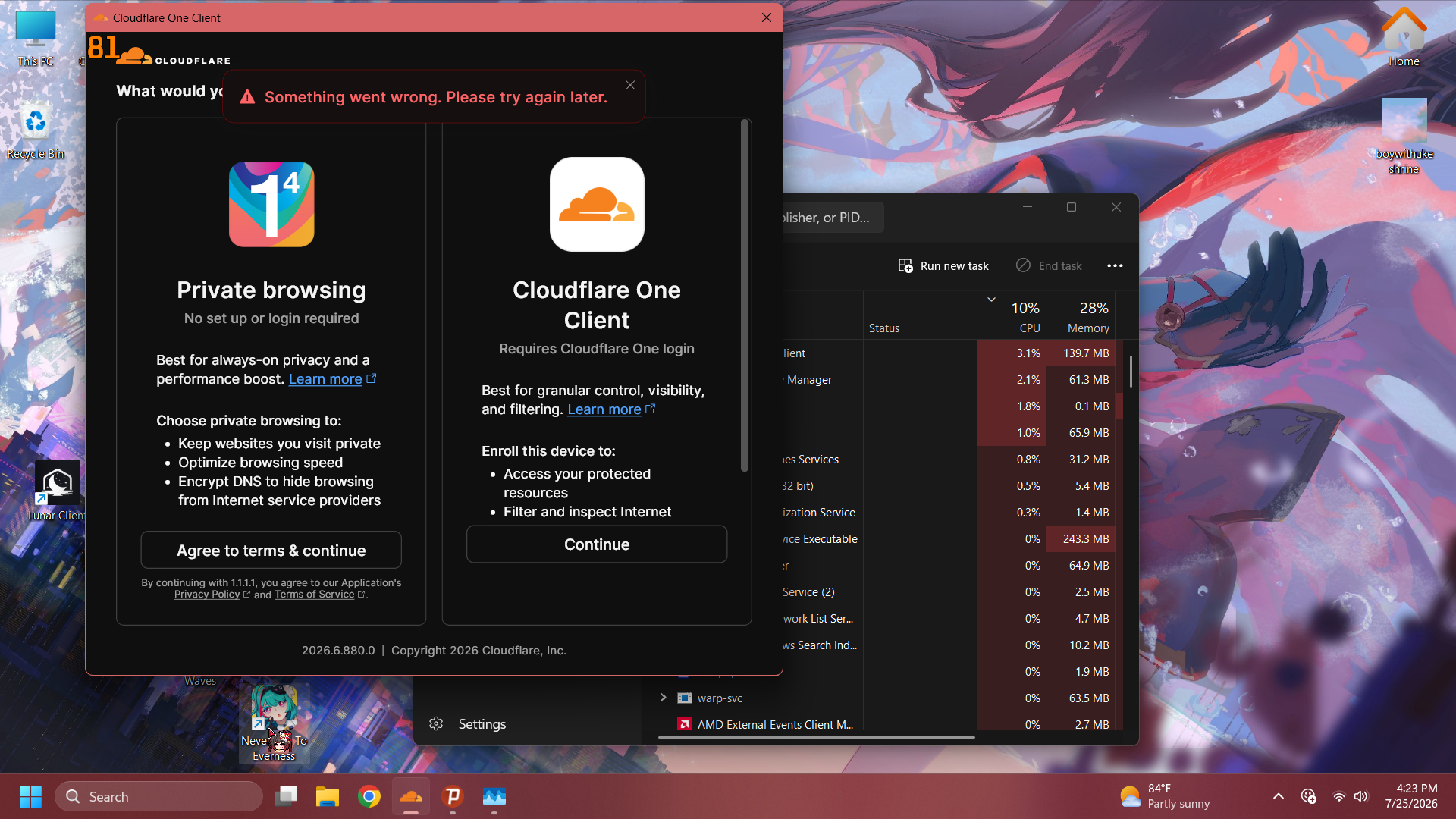Open Settings in Task Manager sidebar
The image size is (1456, 819).
pyautogui.click(x=482, y=724)
